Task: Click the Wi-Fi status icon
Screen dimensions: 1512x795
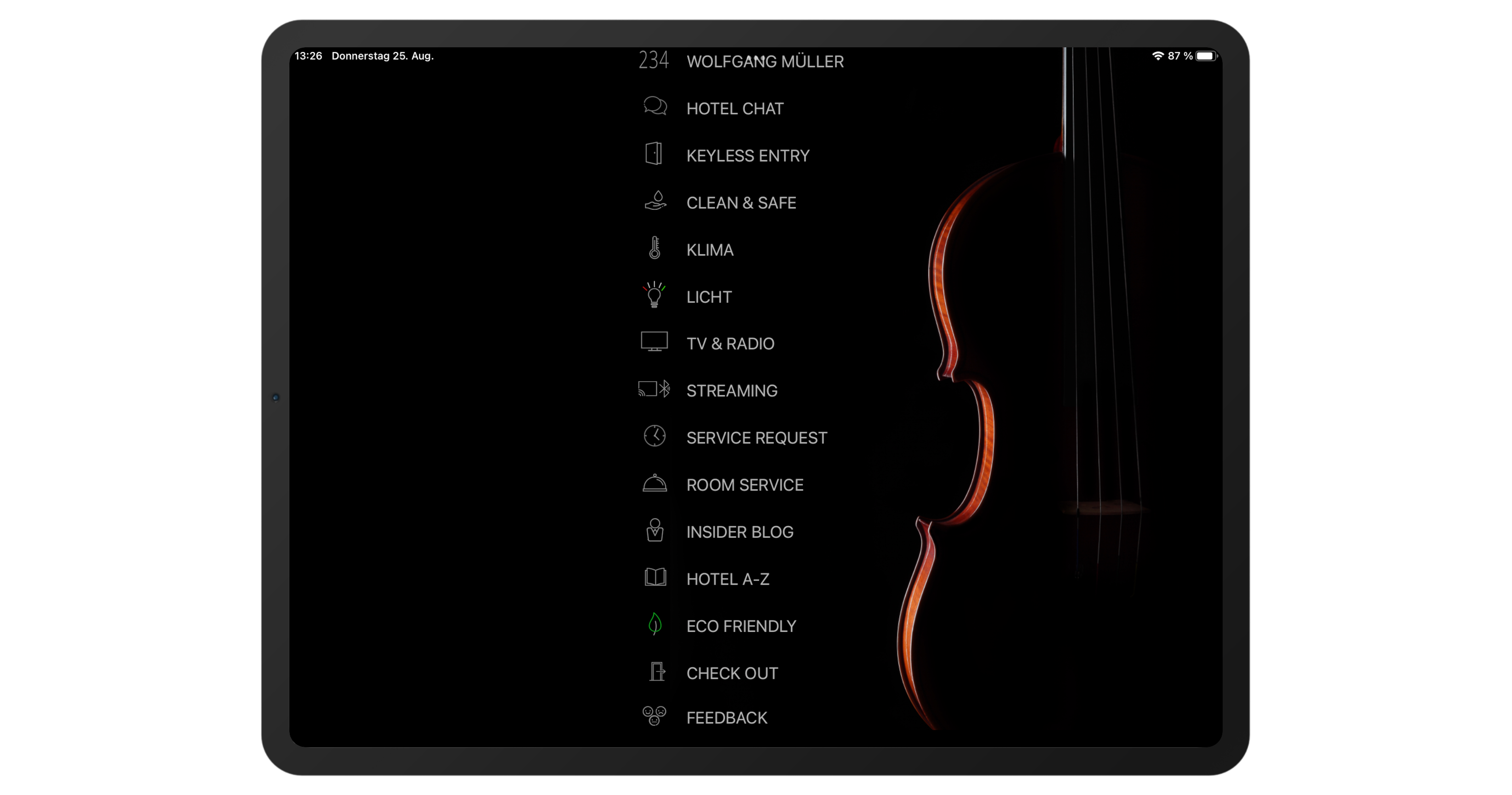Action: point(1157,56)
